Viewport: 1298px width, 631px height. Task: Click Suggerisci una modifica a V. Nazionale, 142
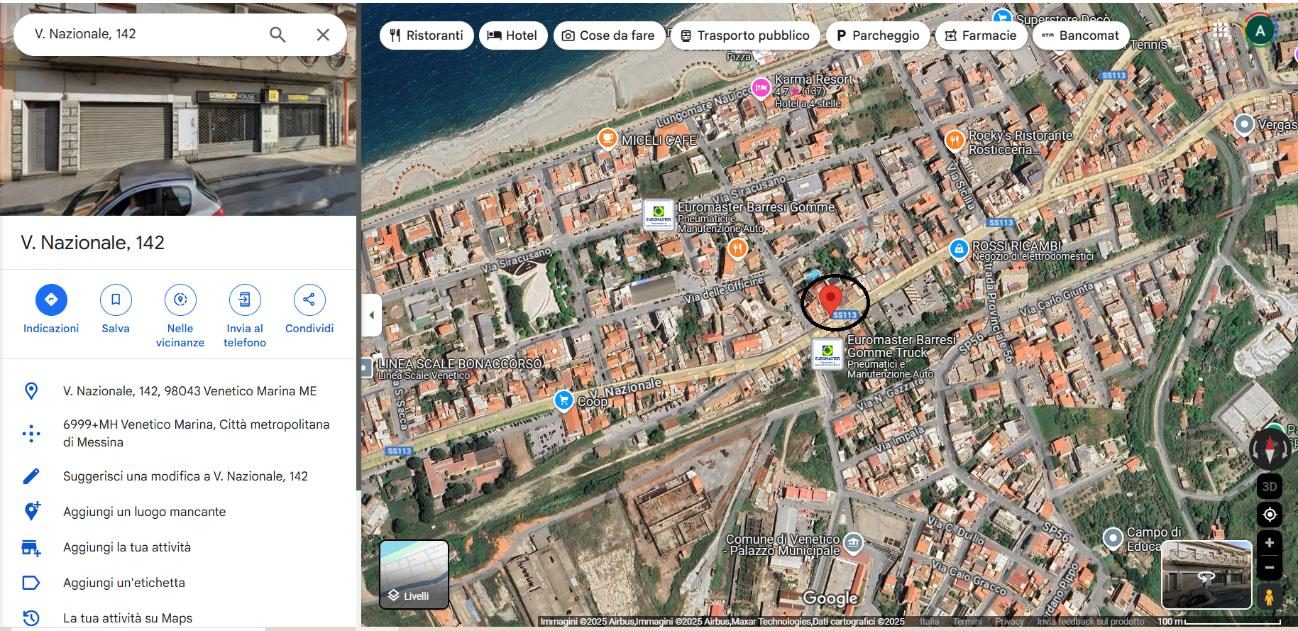click(x=178, y=476)
